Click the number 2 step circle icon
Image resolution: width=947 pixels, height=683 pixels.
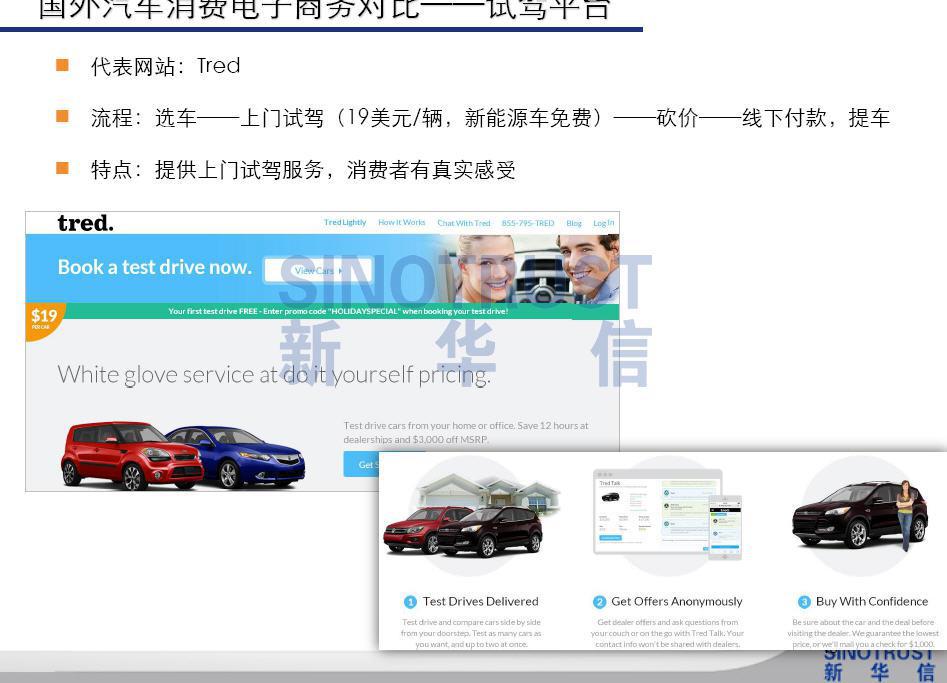click(599, 602)
